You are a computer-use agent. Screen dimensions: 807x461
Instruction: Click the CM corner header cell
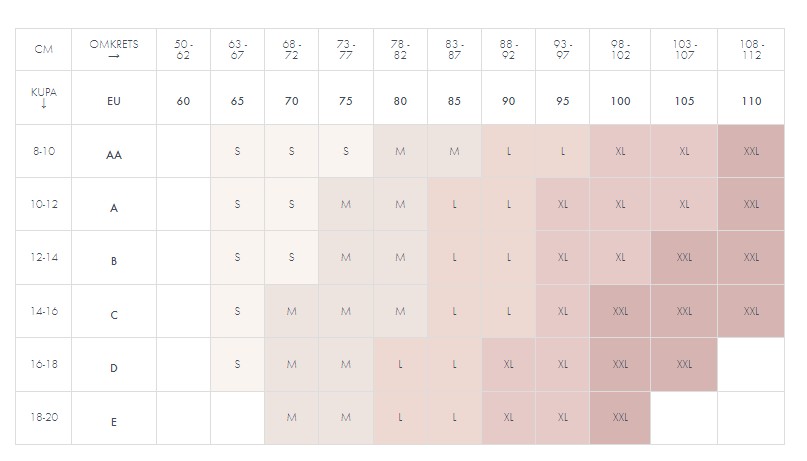(43, 49)
